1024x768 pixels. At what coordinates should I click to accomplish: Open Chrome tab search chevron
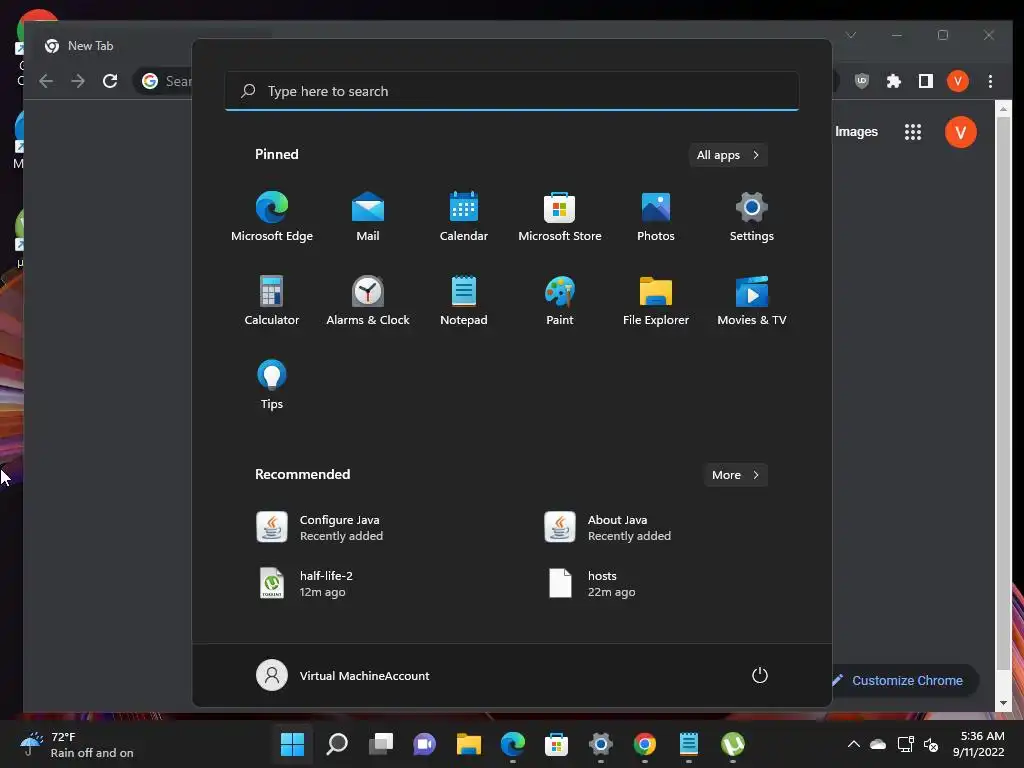(x=851, y=35)
